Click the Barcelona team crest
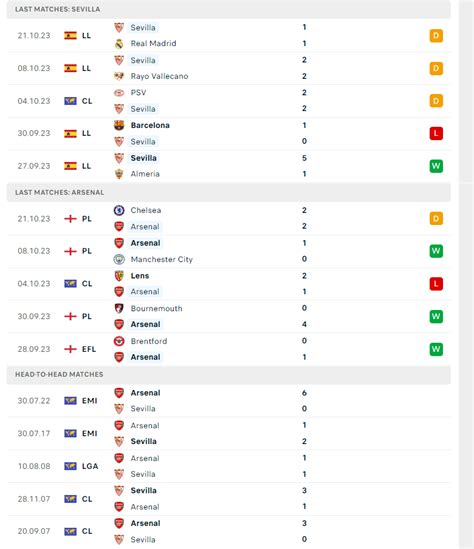Viewport: 474px width, 549px height. tap(119, 125)
